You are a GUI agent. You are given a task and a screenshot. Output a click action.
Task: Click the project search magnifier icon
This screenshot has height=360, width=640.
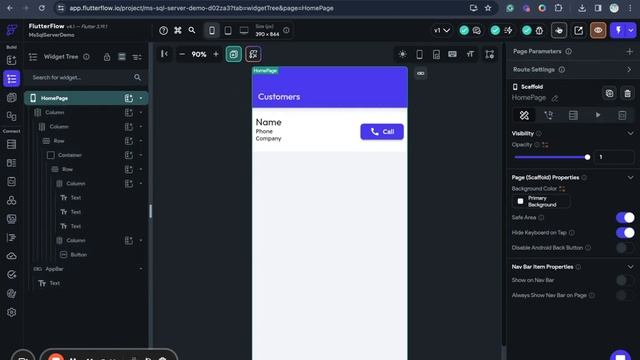click(x=192, y=31)
